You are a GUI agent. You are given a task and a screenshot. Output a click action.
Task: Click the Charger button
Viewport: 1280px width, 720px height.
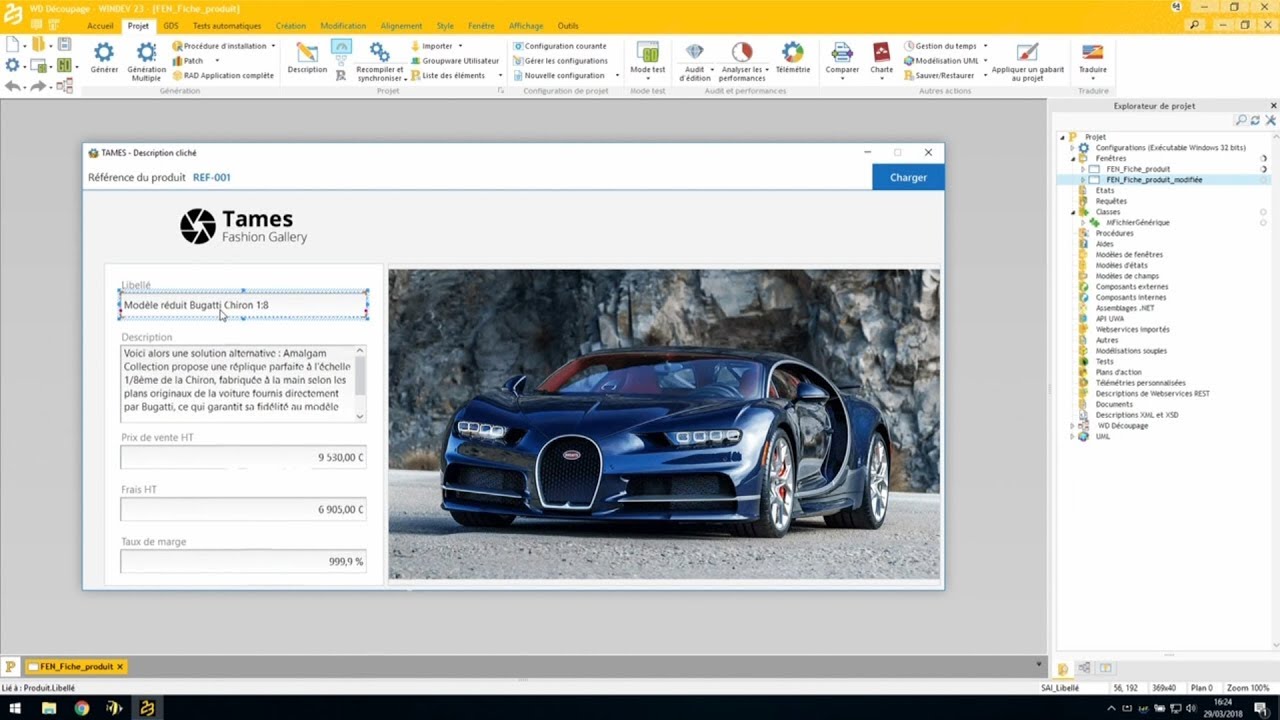[x=908, y=177]
